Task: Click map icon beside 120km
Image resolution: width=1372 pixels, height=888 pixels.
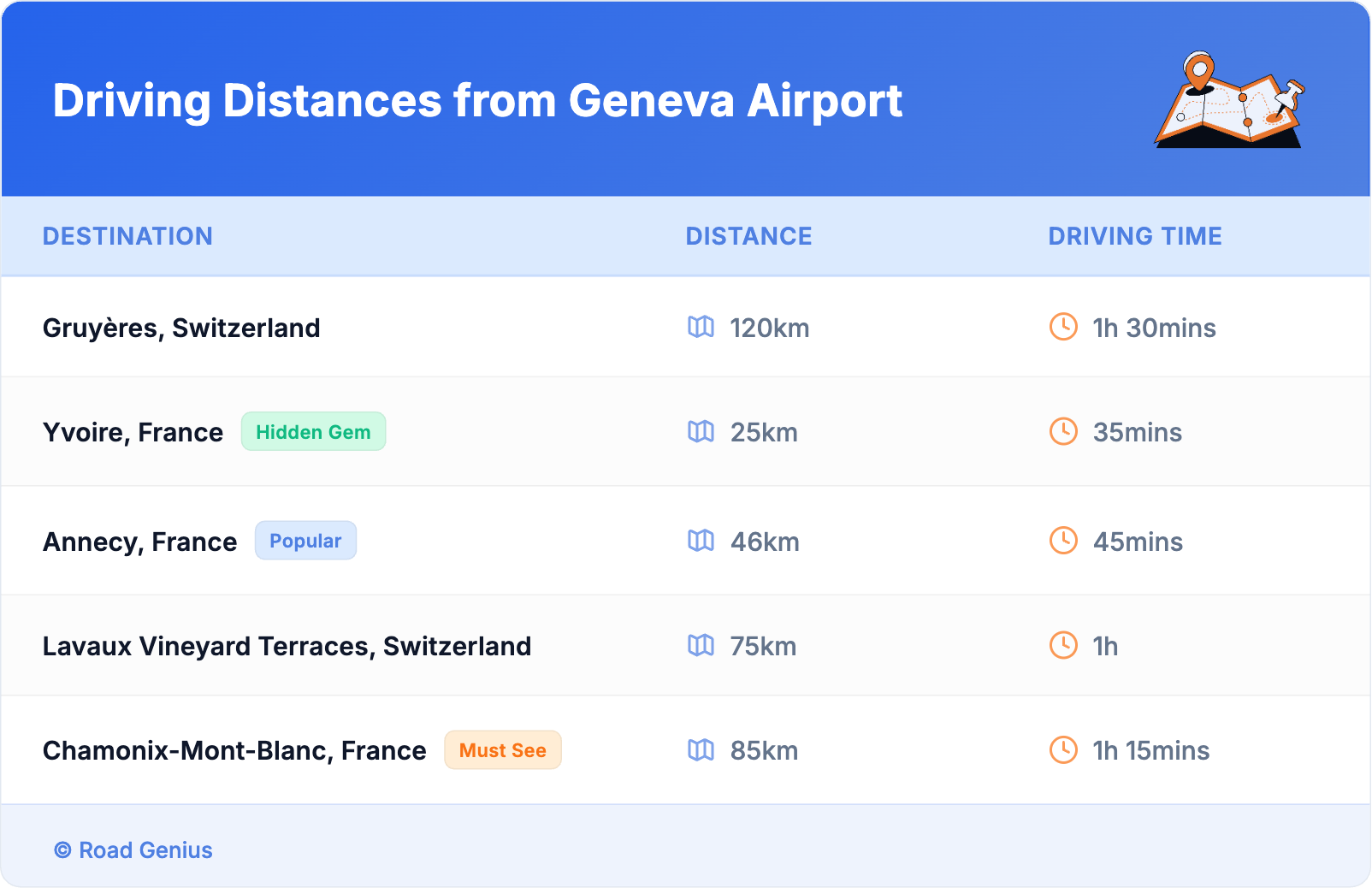Action: click(701, 327)
